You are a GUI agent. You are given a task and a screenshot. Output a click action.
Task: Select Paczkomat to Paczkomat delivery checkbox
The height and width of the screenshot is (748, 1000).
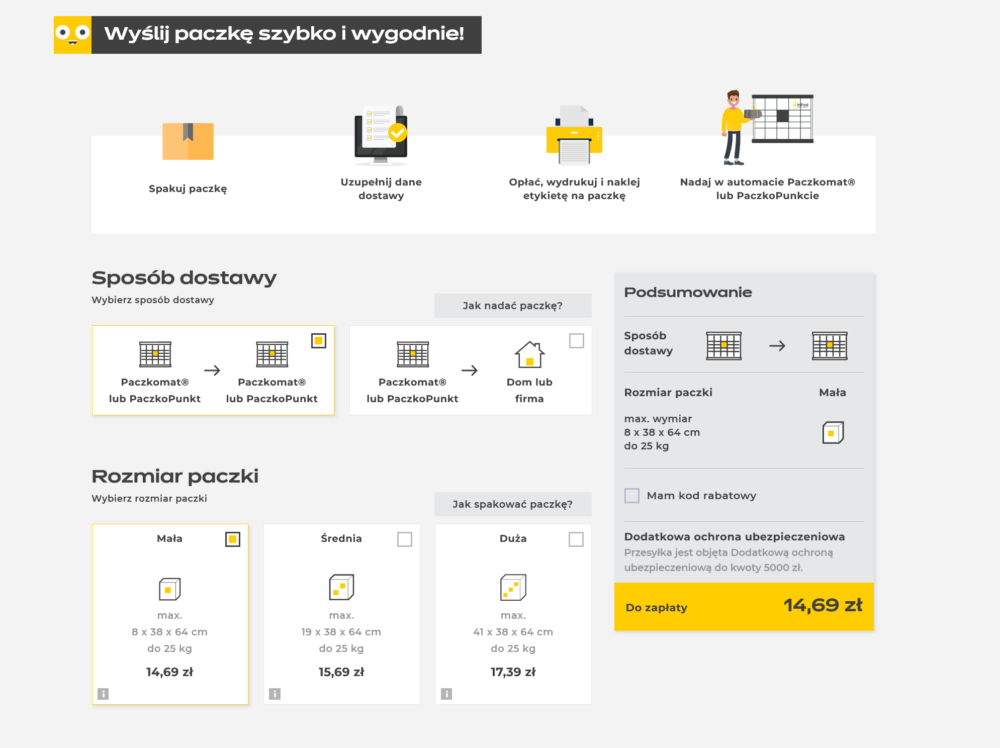(319, 341)
